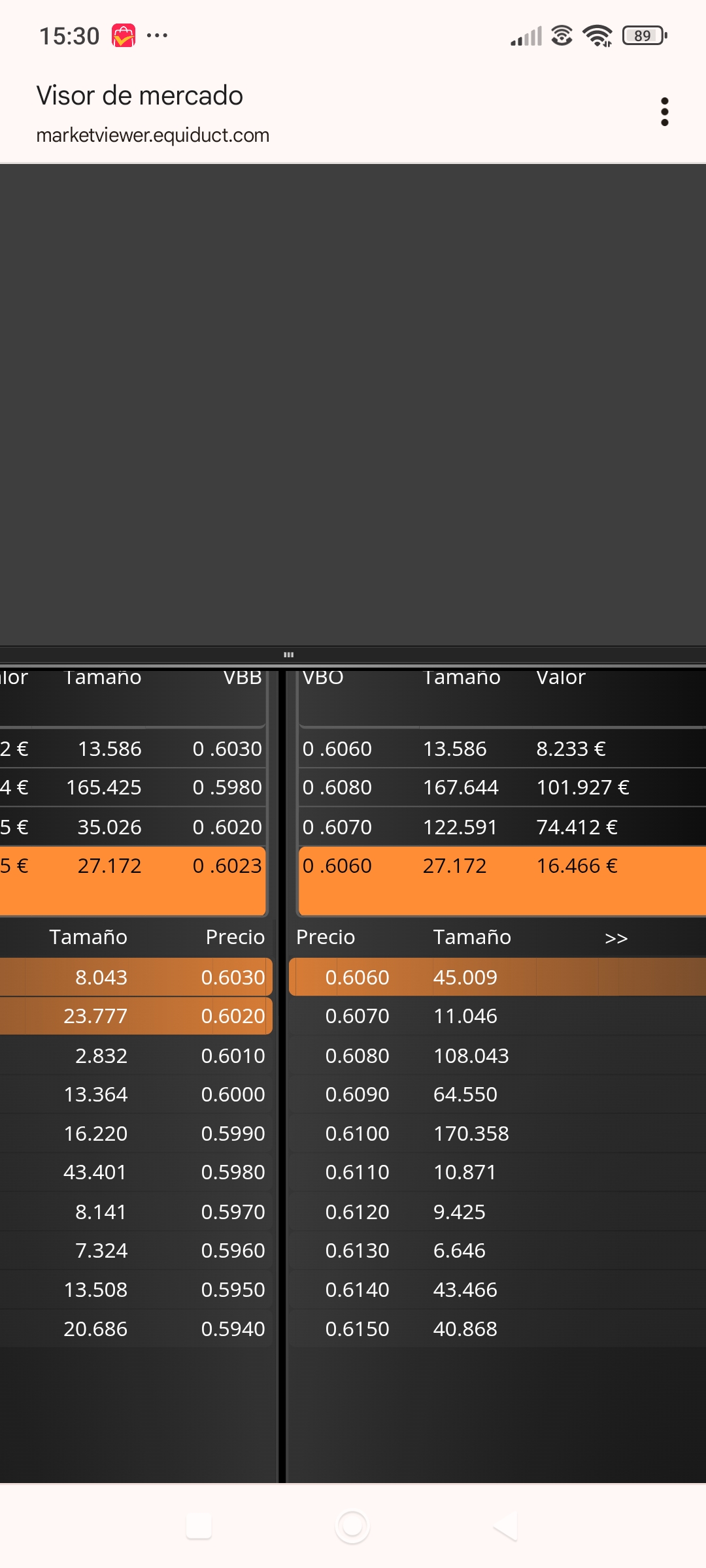The height and width of the screenshot is (1568, 706).
Task: Tap the Android back navigation button
Action: tap(505, 1526)
